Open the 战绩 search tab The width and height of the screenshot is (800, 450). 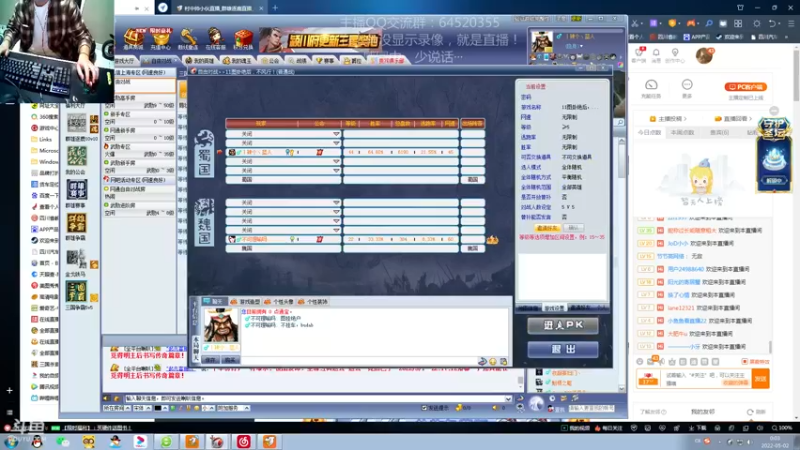pos(297,61)
